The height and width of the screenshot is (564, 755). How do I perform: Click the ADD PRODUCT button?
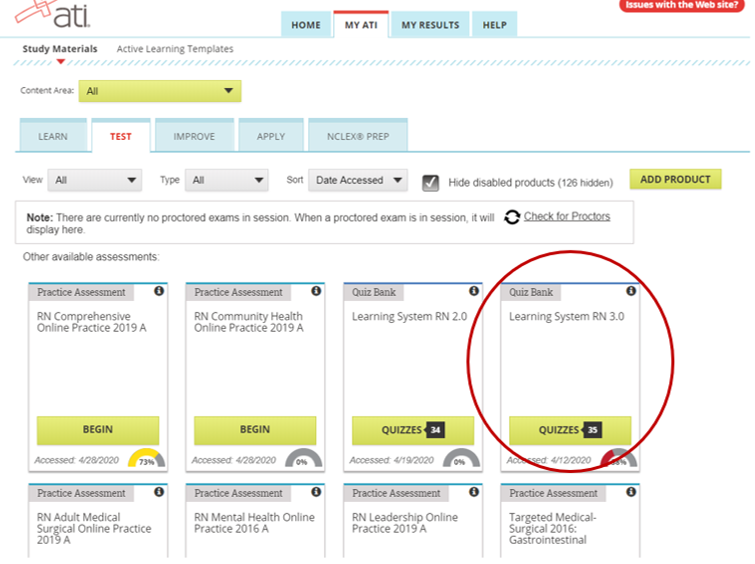(x=675, y=179)
